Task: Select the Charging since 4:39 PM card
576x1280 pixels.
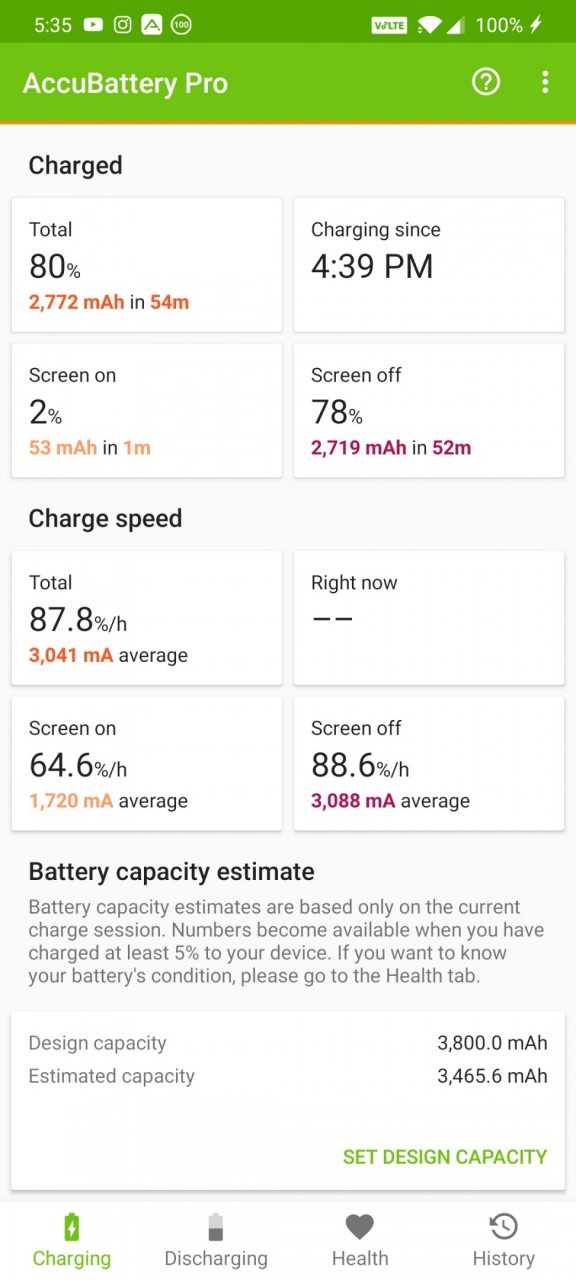Action: point(429,265)
